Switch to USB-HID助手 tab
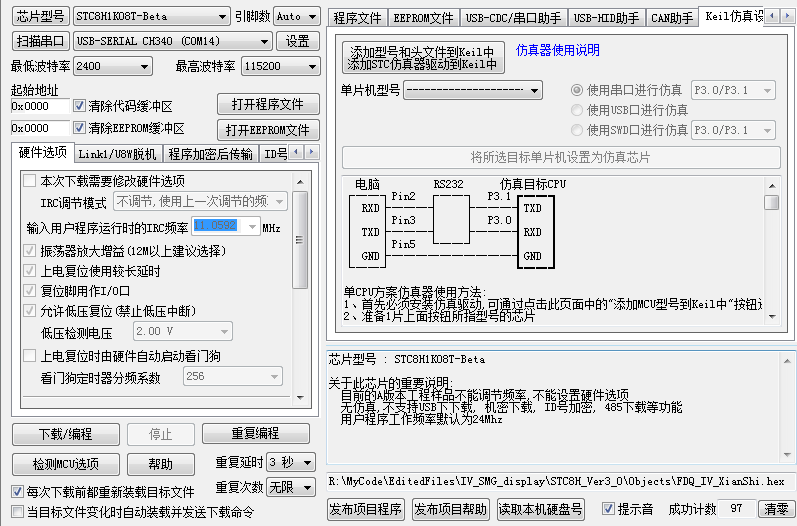 (606, 18)
